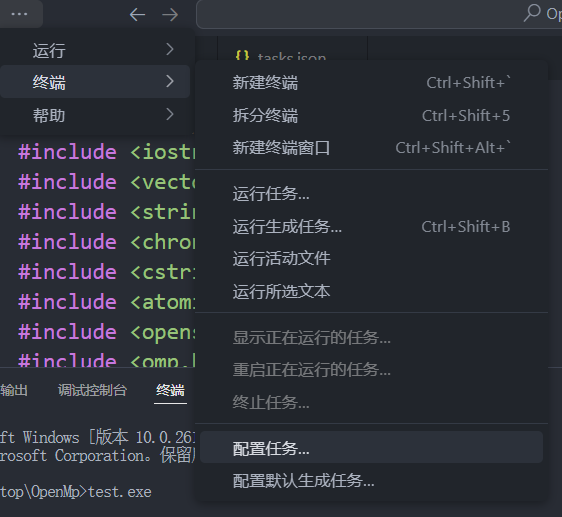Choose 新建终端 from the menu

coord(371,83)
